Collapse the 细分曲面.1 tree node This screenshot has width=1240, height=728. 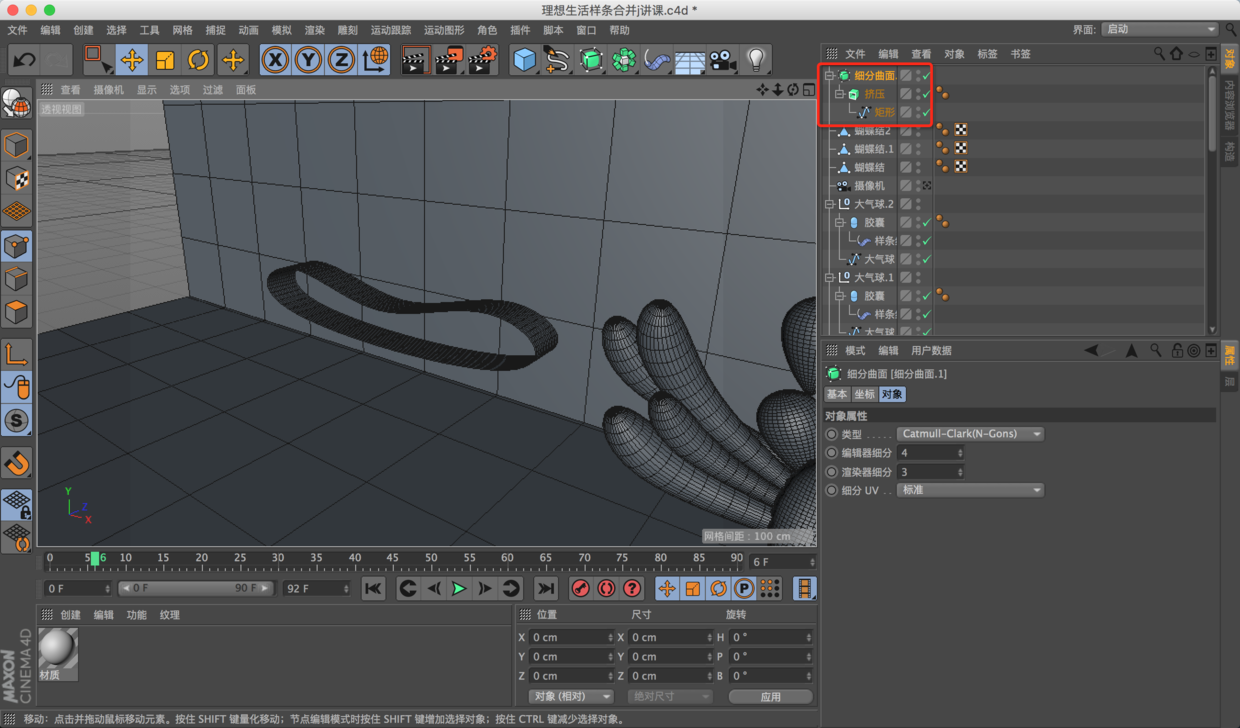(829, 76)
